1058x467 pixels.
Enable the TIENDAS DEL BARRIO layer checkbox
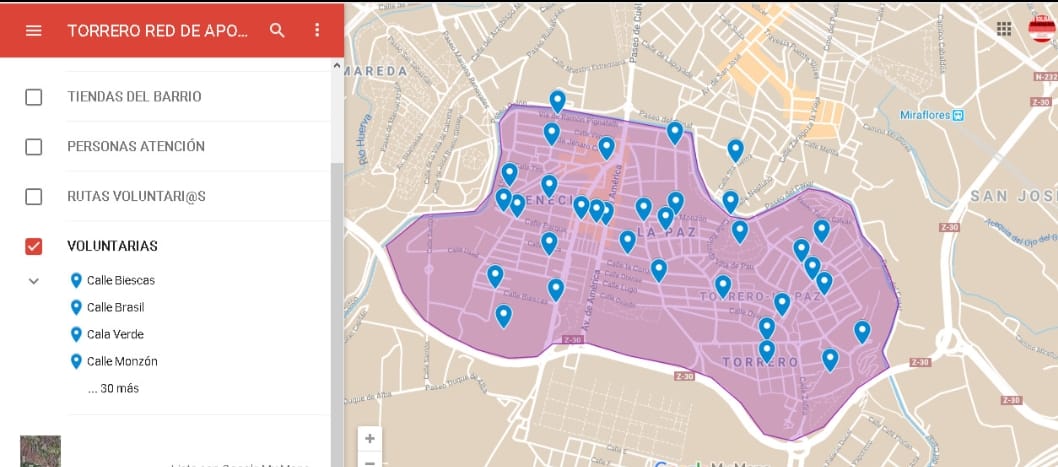(33, 97)
